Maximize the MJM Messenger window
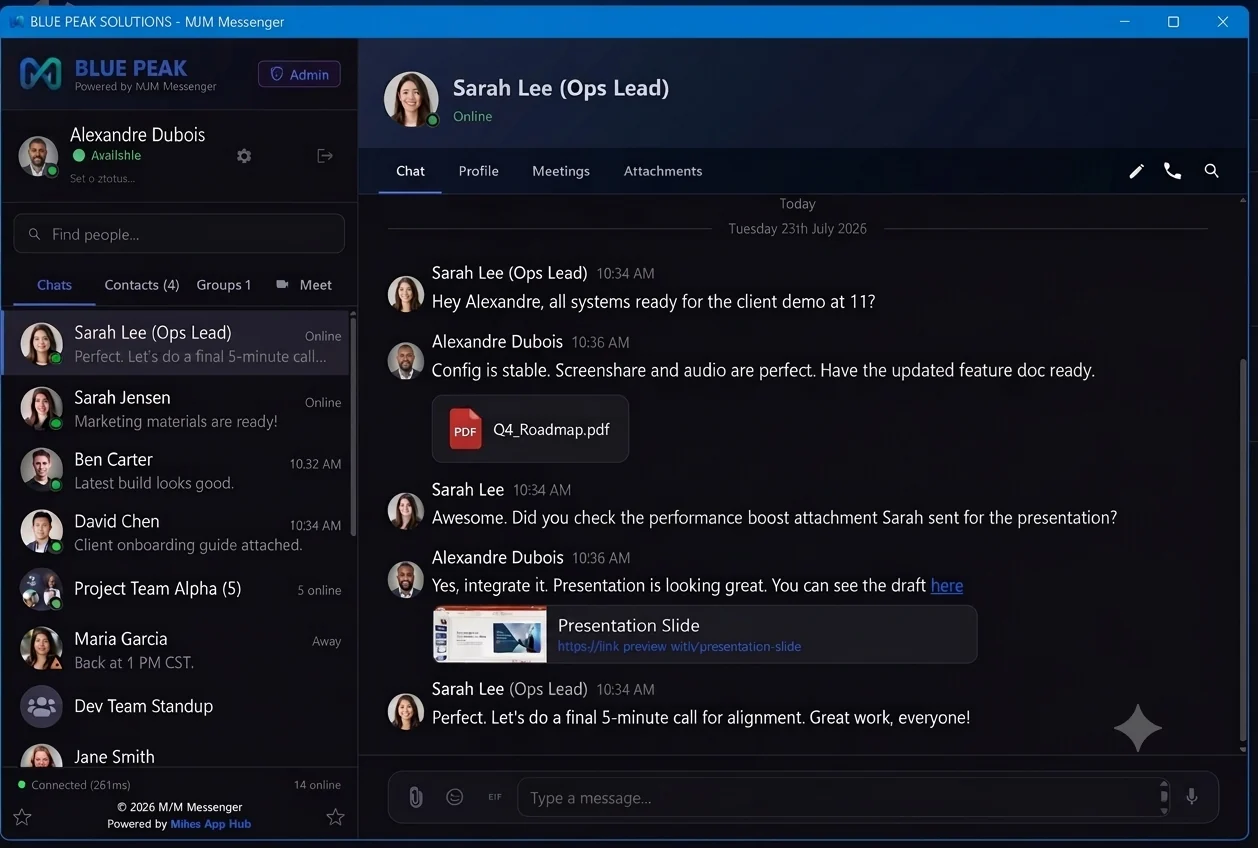 [1173, 21]
